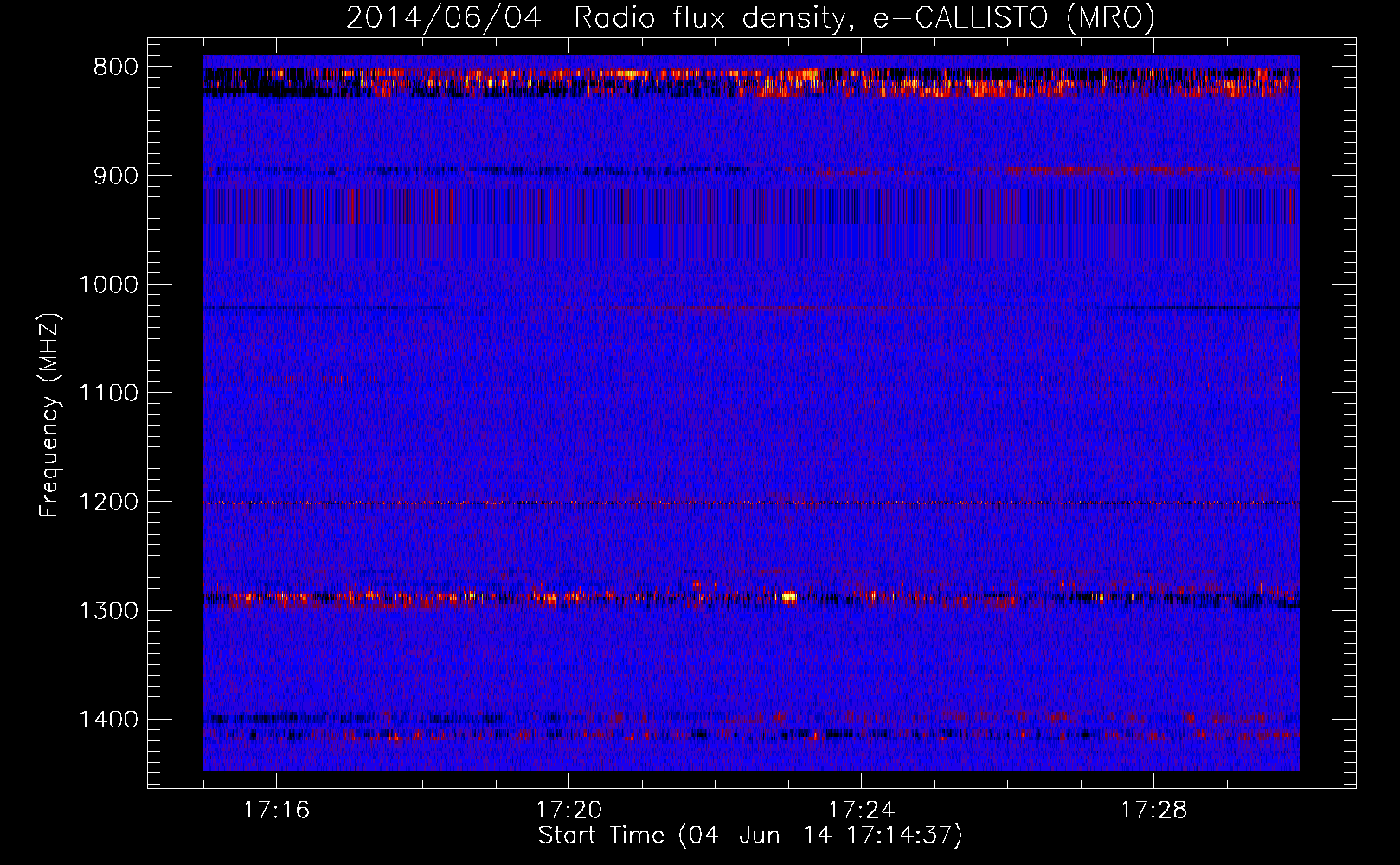Click the 17:28 time tick label
This screenshot has height=865, width=1400.
1153,811
